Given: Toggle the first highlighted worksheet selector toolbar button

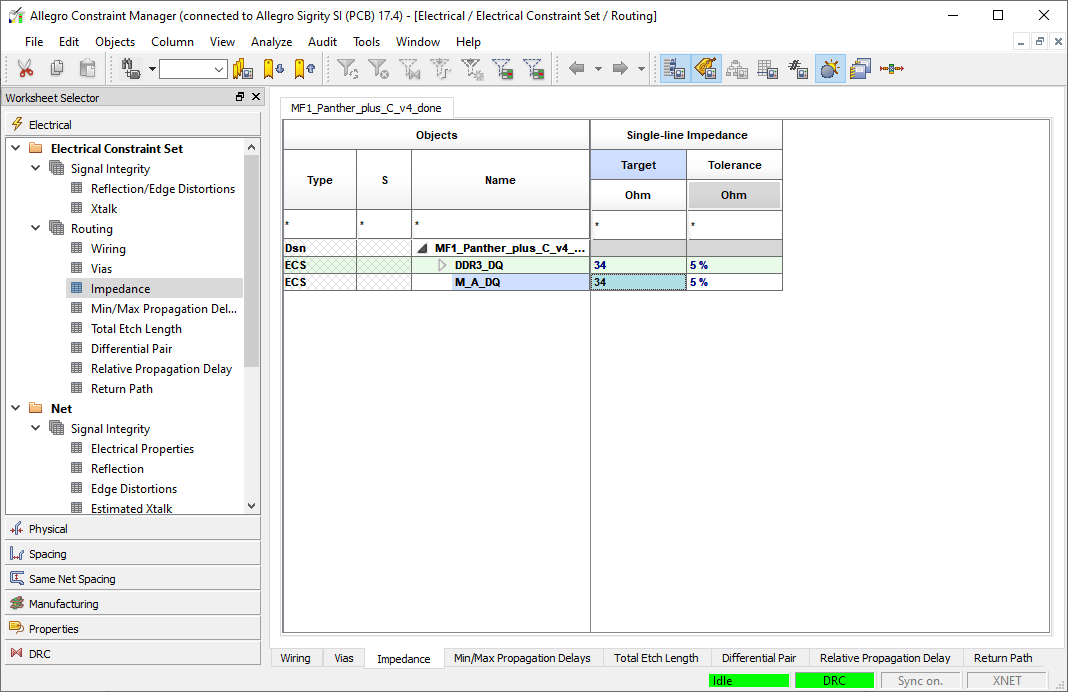Looking at the screenshot, I should 675,69.
